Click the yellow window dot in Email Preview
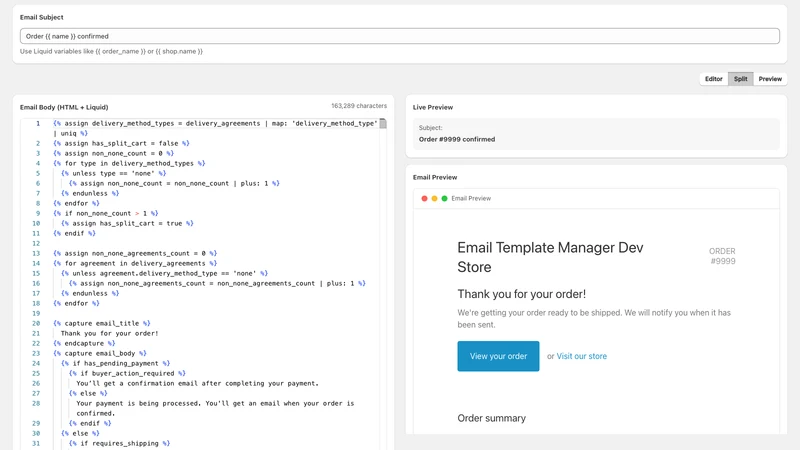The width and height of the screenshot is (800, 450). (435, 198)
